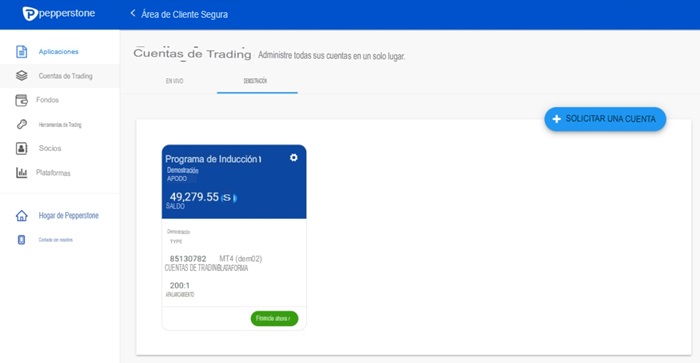
Task: Click the Socios contact icon
Action: 21,148
